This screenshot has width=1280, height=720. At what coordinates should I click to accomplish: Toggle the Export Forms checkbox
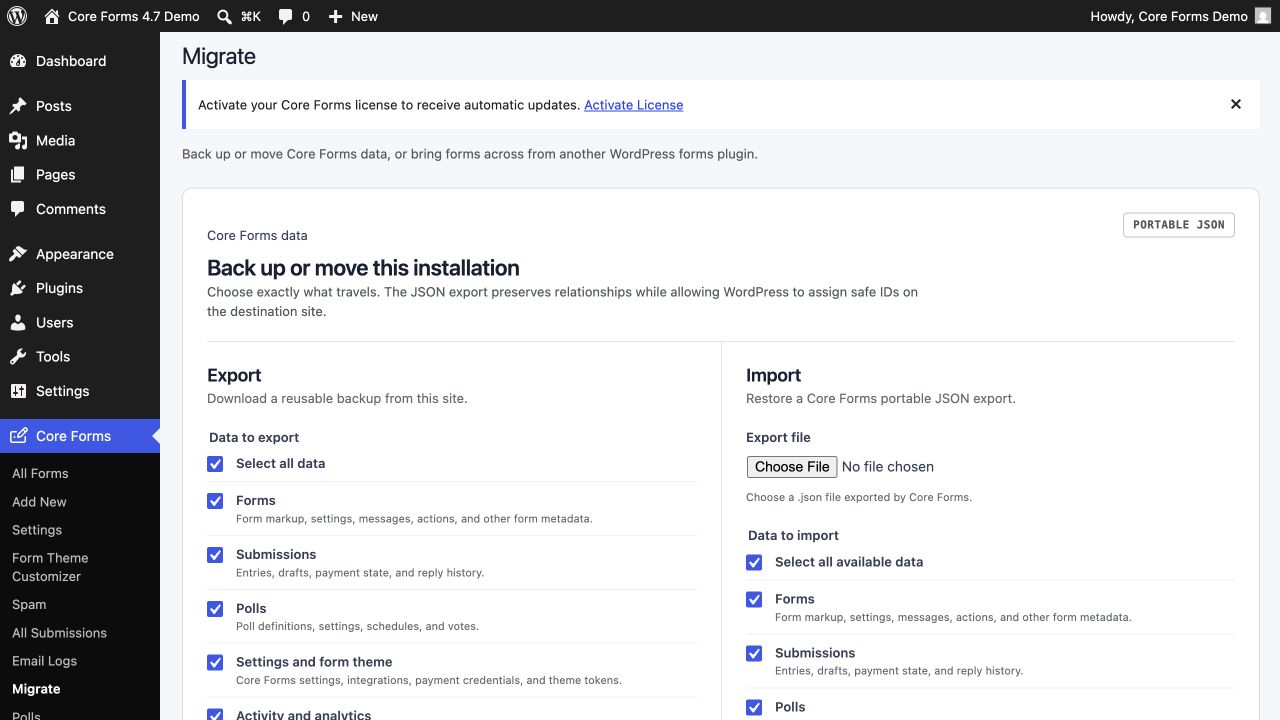click(x=215, y=501)
